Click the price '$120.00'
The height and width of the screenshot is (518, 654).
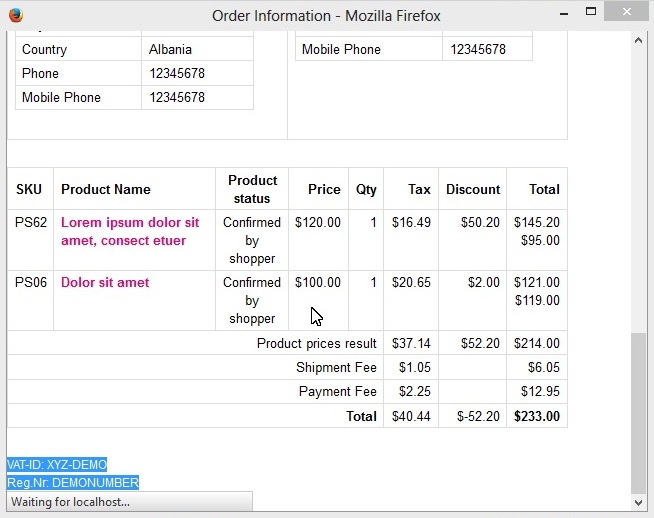[x=318, y=222]
